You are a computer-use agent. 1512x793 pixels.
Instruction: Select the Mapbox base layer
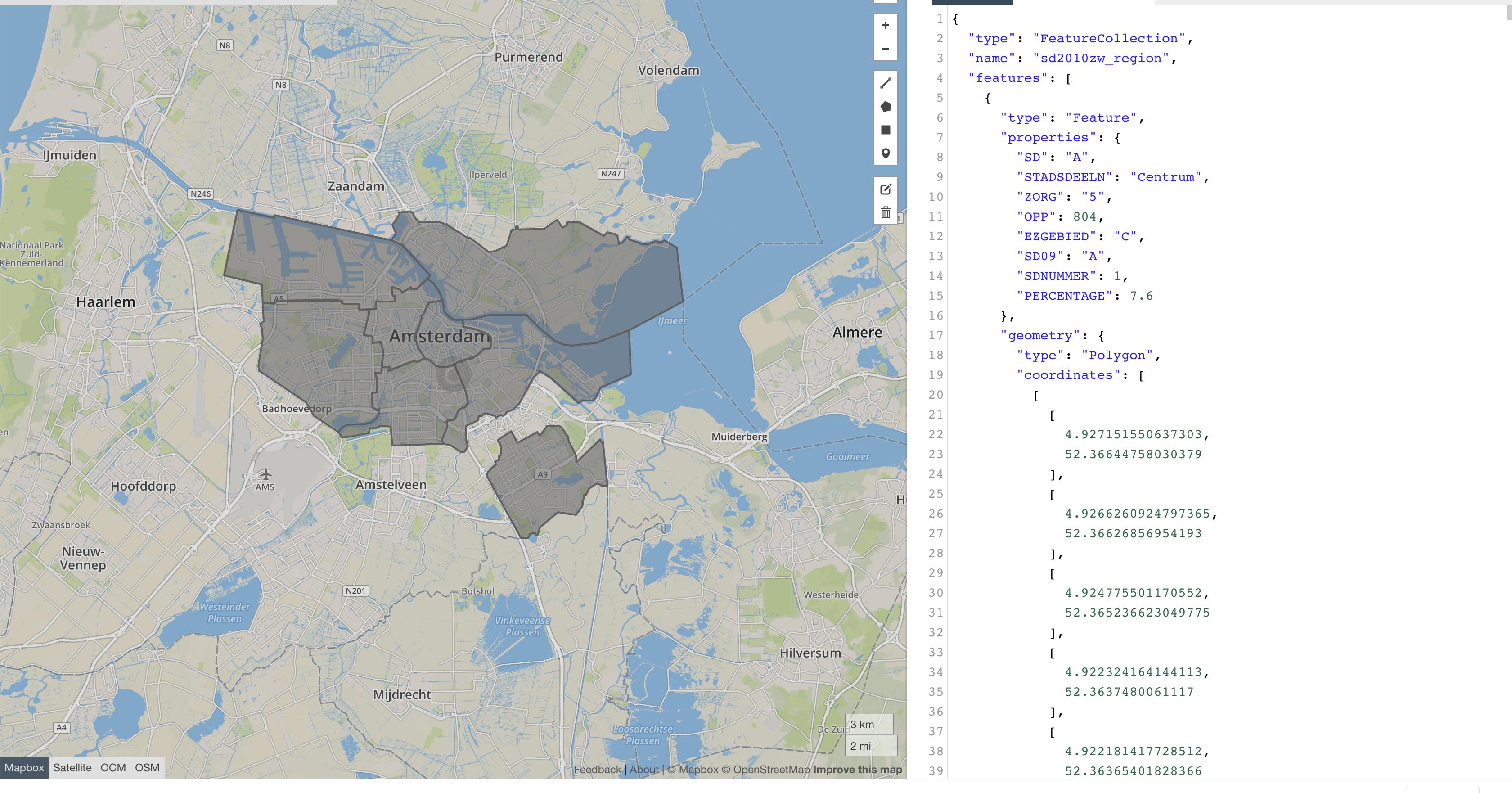pos(24,768)
